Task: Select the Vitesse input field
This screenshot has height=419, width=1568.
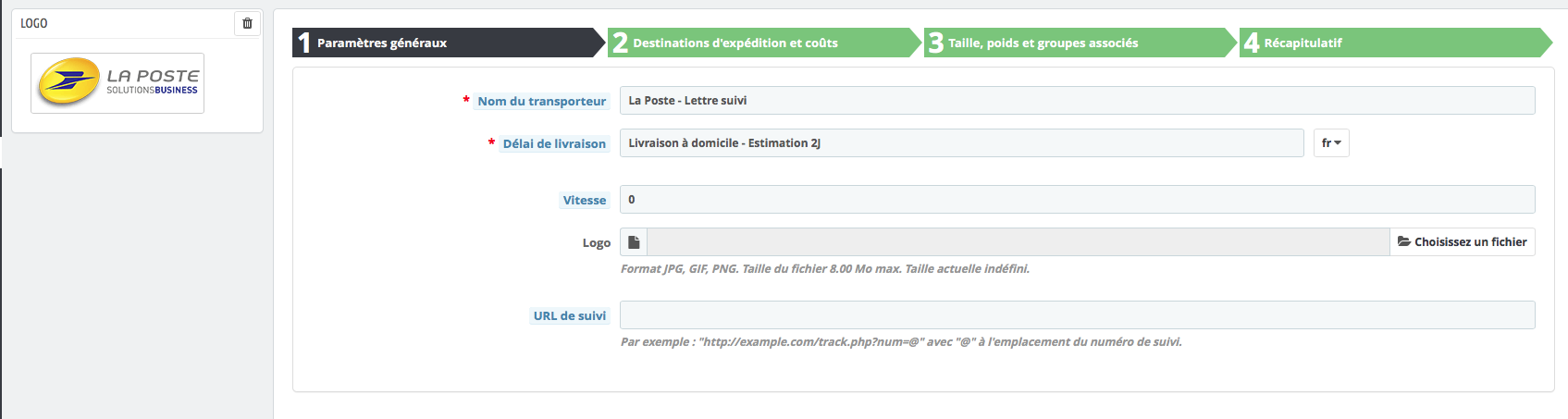Action: pos(1077,199)
